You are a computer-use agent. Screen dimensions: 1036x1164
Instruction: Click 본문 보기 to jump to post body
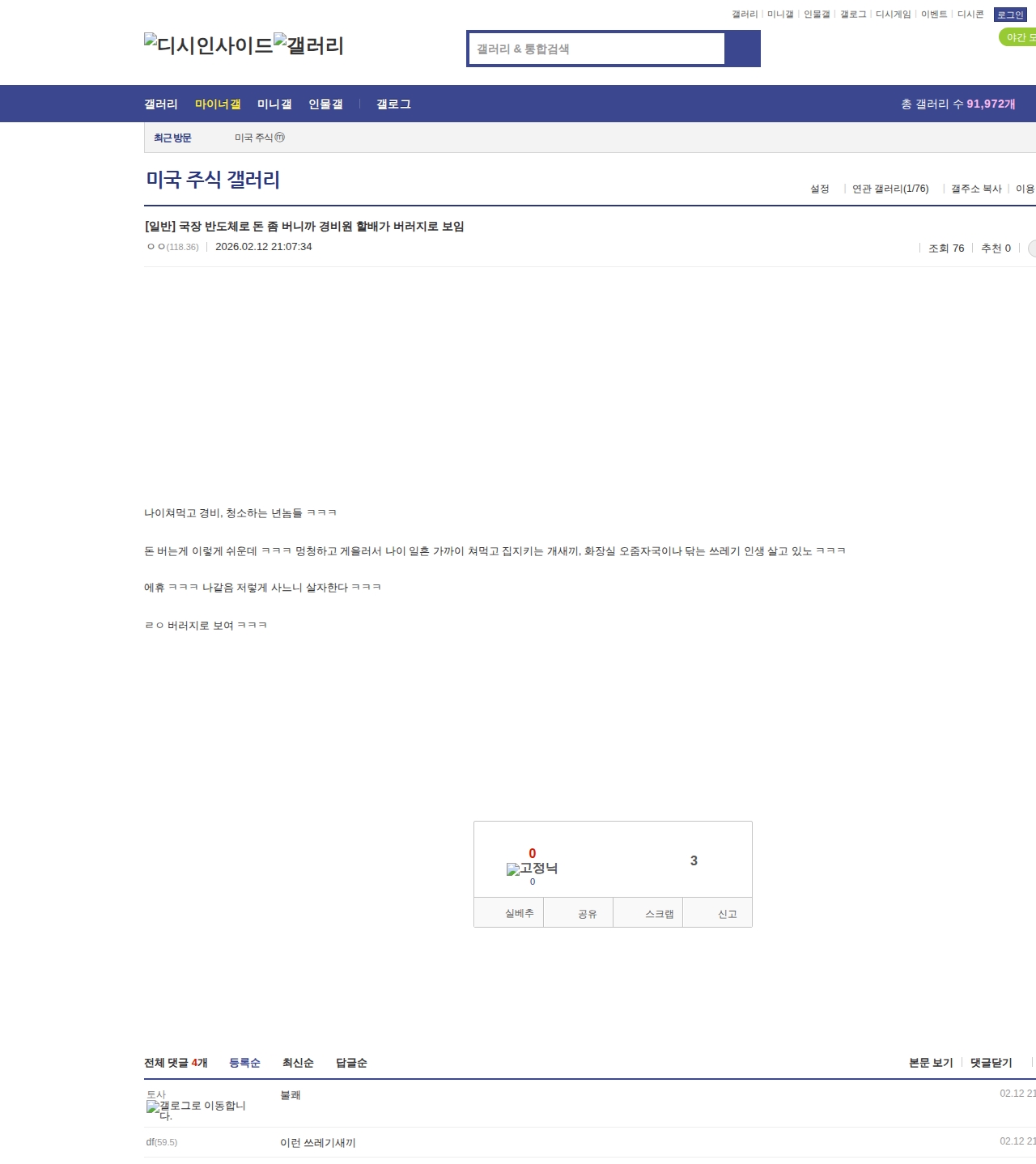[931, 1063]
